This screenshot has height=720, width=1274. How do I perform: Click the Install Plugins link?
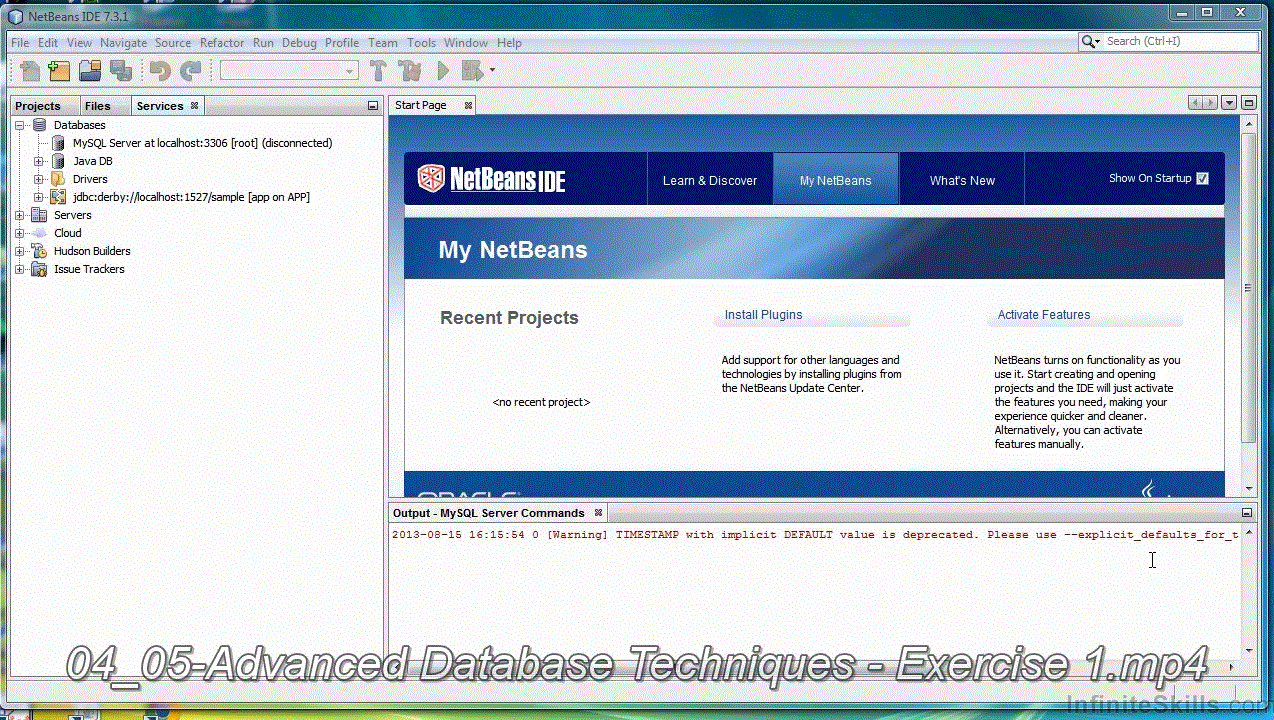point(764,315)
